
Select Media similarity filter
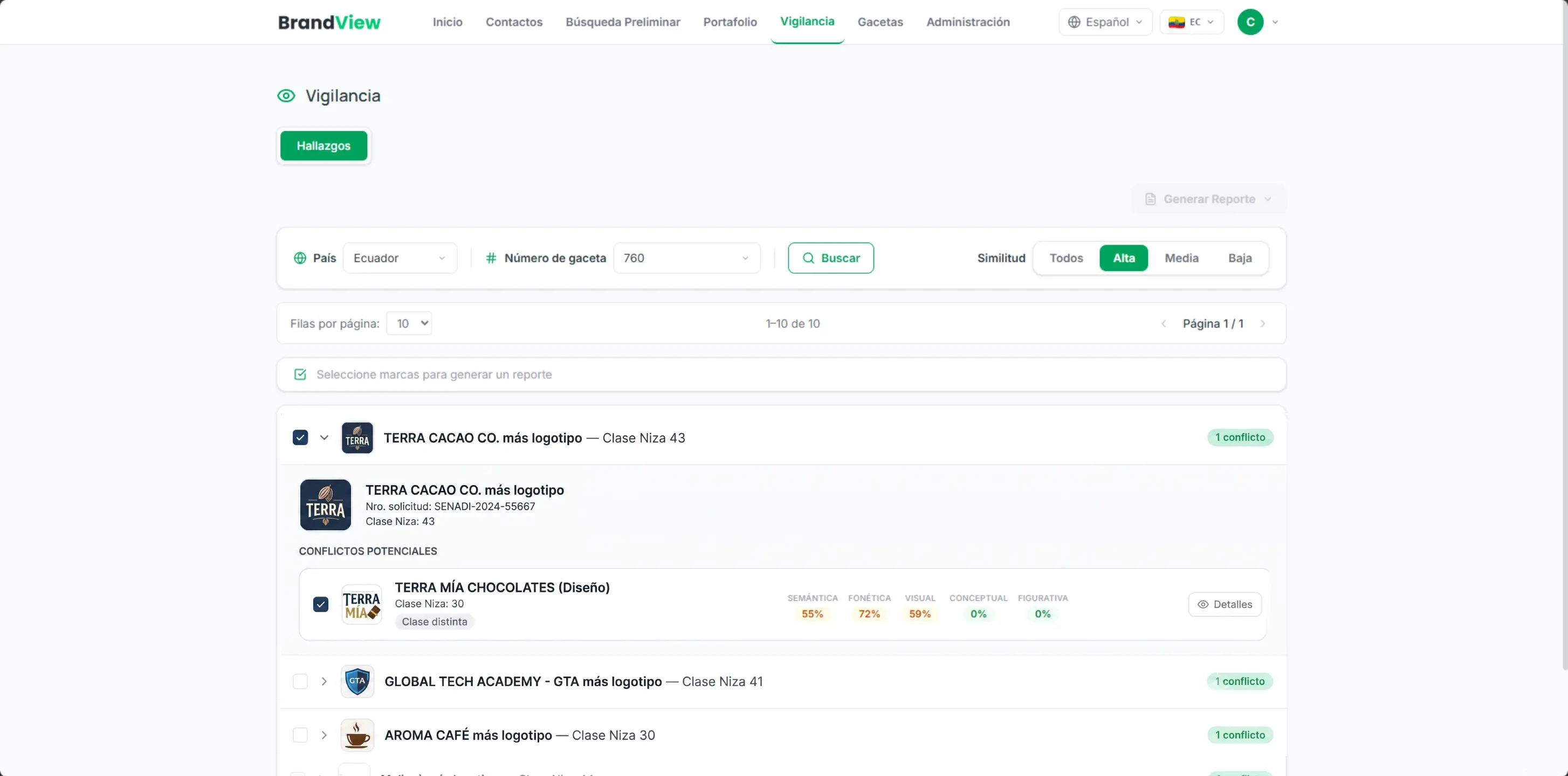[1181, 258]
